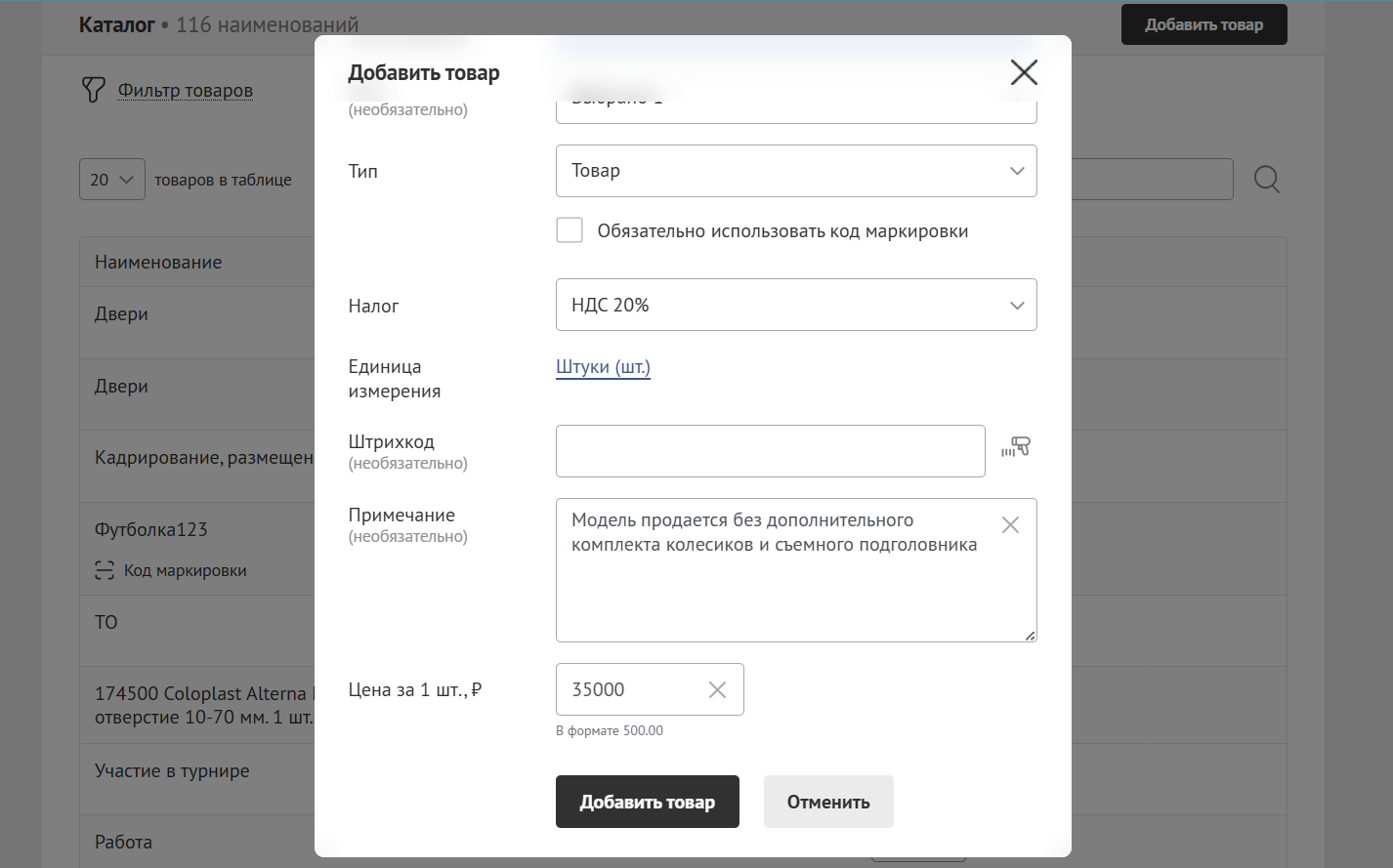Clear the Примечание text with its X icon
The height and width of the screenshot is (868, 1393).
pos(1010,525)
